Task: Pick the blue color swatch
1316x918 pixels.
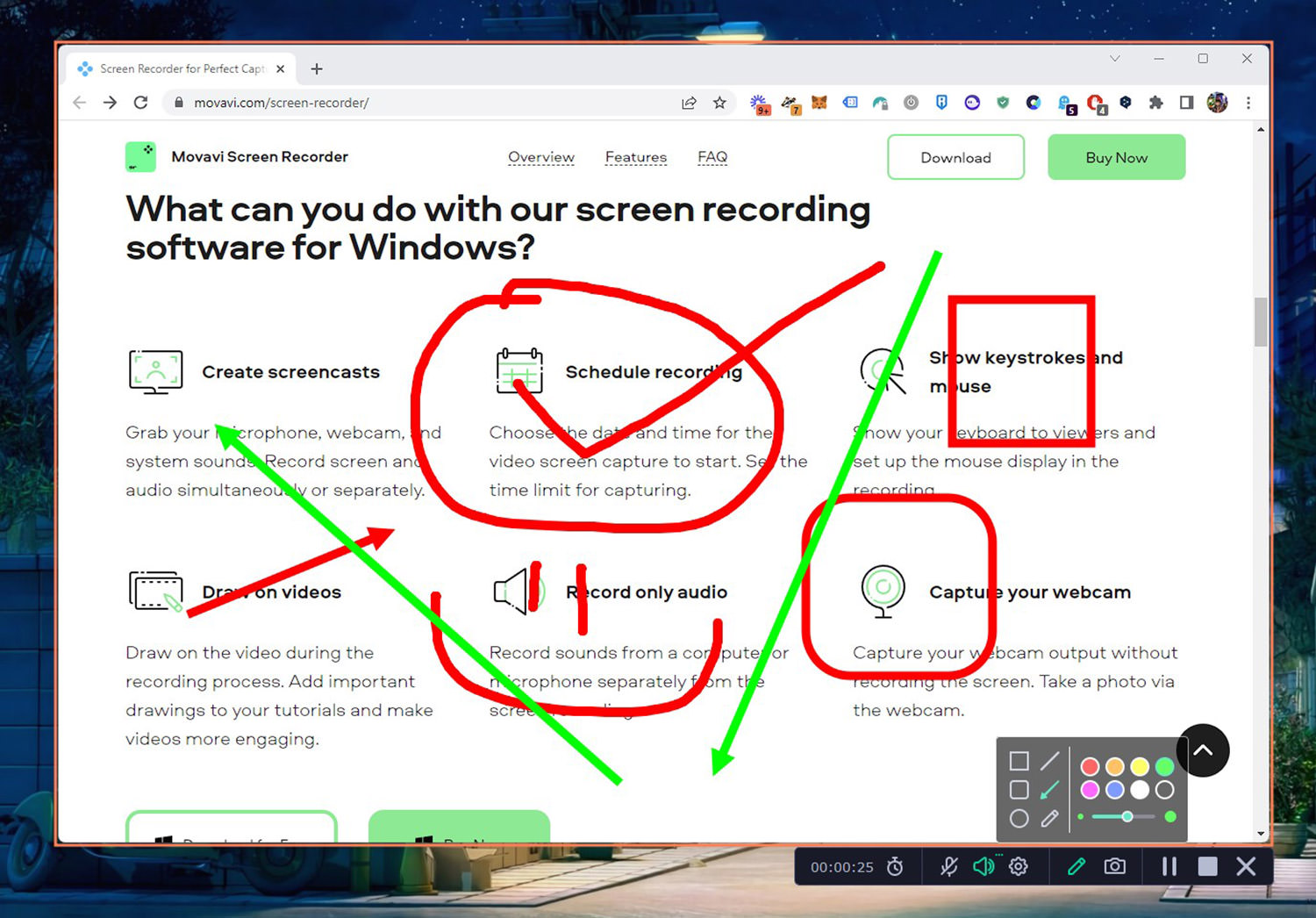Action: pyautogui.click(x=1115, y=790)
